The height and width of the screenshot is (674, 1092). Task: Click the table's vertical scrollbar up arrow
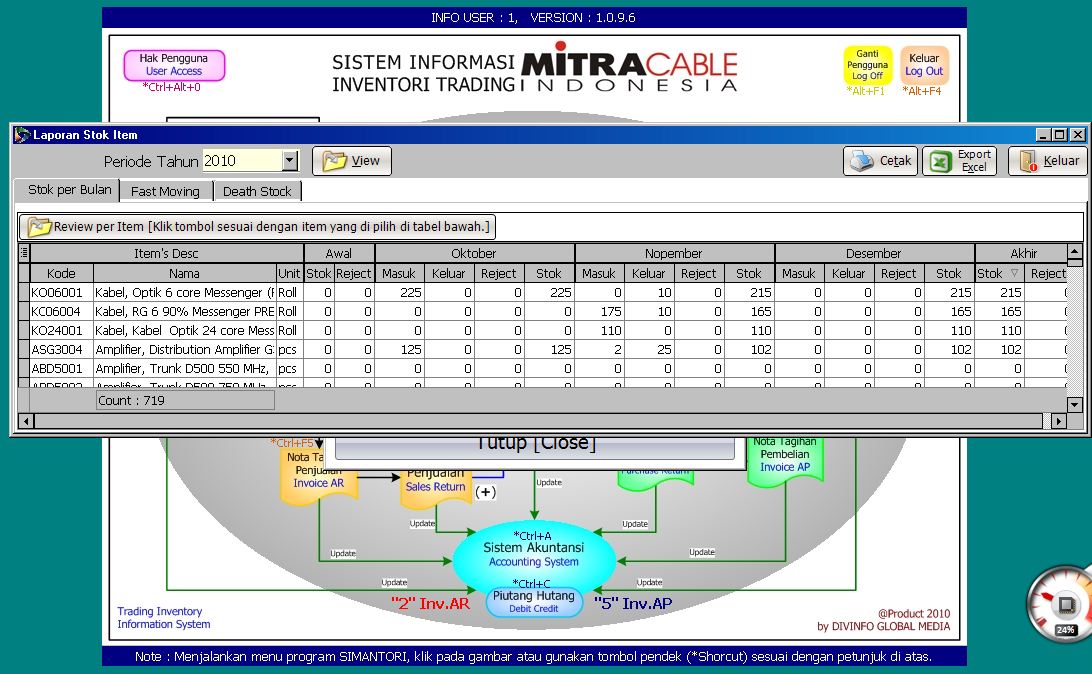point(1074,251)
